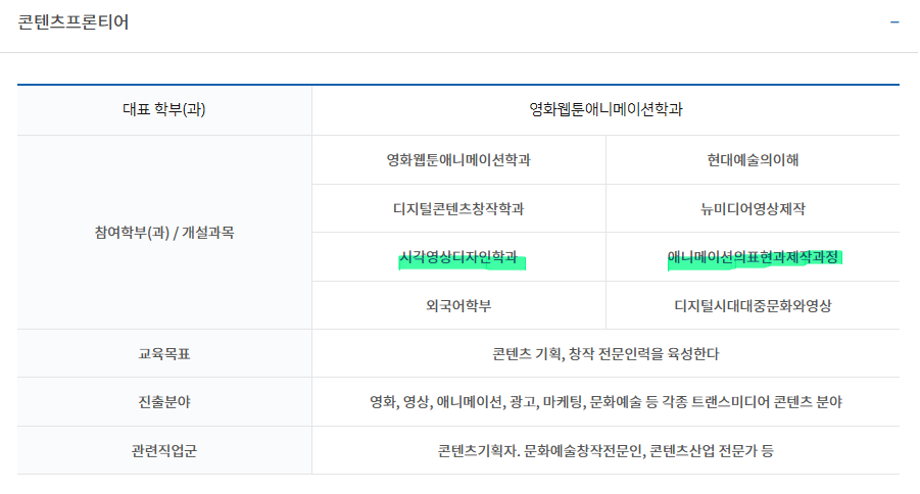
Task: Select the 콘텐츠기획자 related jobs text
Action: pyautogui.click(x=606, y=451)
